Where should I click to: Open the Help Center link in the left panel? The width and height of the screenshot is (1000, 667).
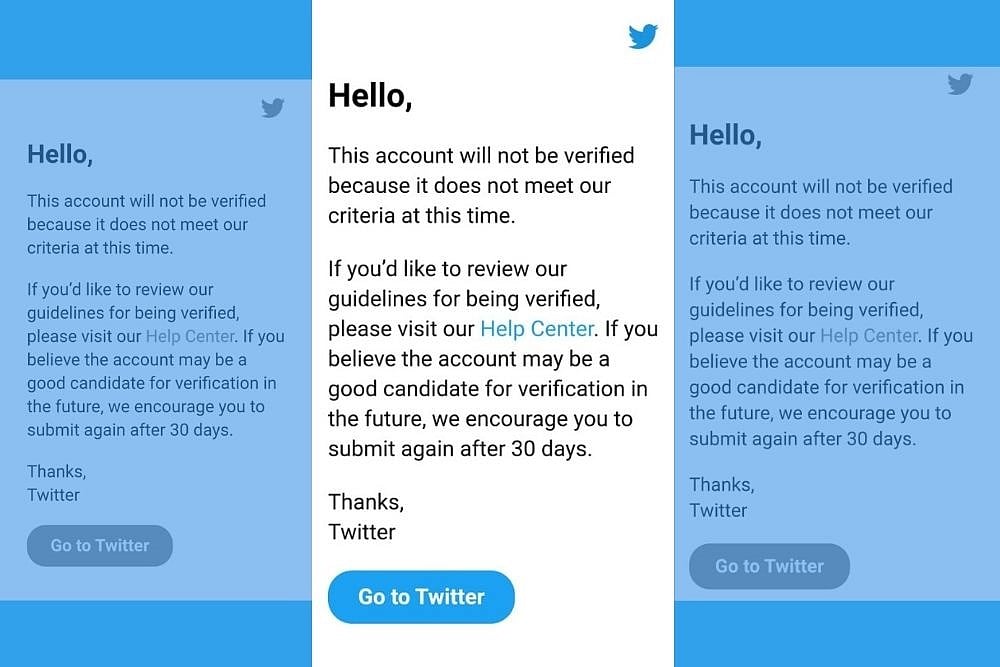pos(190,337)
